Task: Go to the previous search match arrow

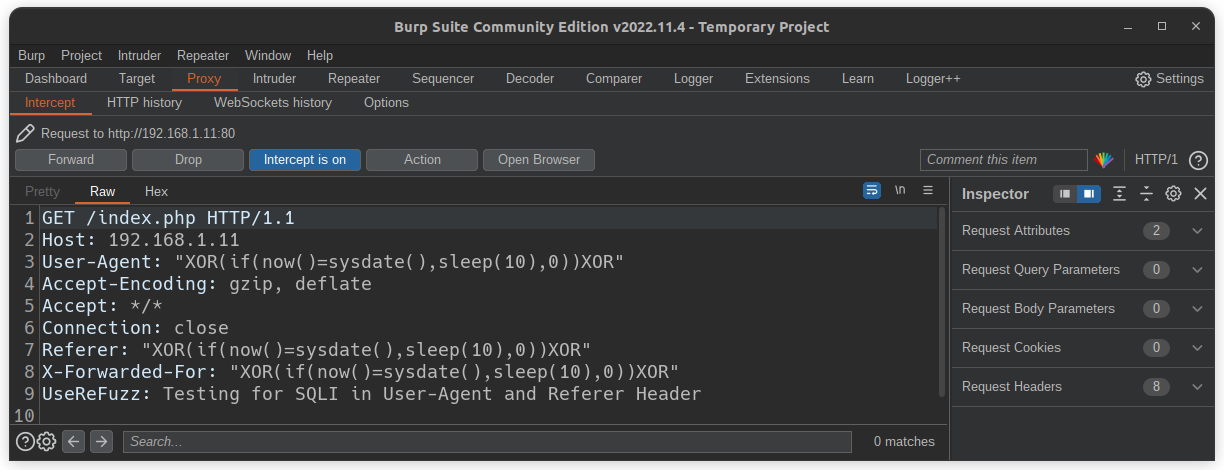Action: [x=73, y=441]
